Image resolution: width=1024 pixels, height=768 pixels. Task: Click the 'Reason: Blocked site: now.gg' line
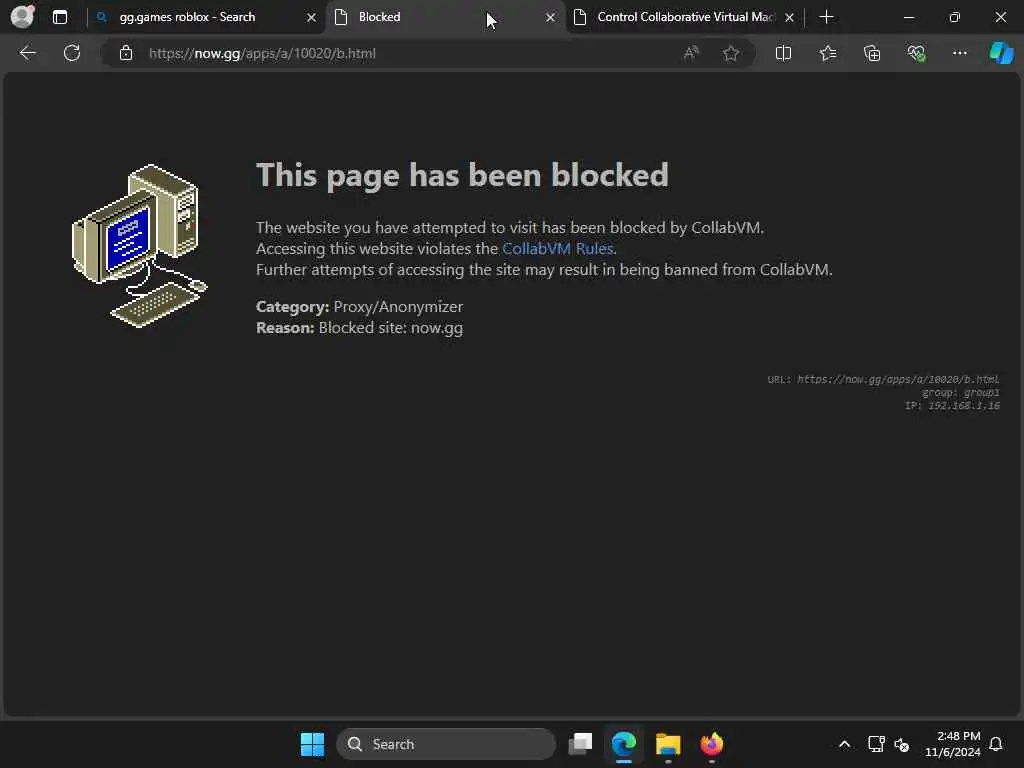pos(359,328)
